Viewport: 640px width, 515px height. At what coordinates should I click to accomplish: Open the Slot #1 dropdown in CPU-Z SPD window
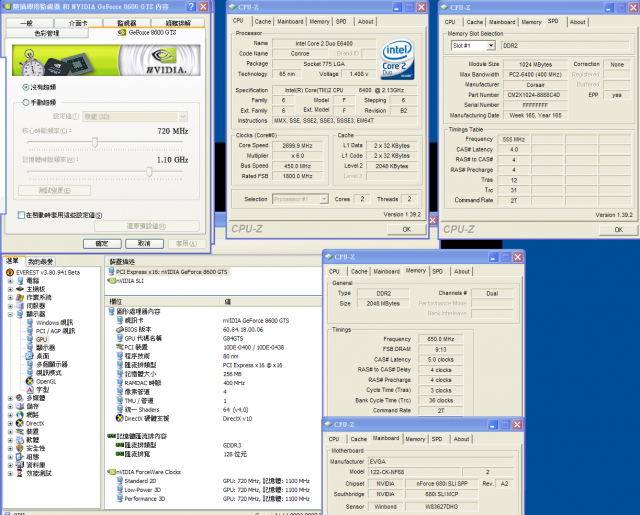[x=491, y=46]
